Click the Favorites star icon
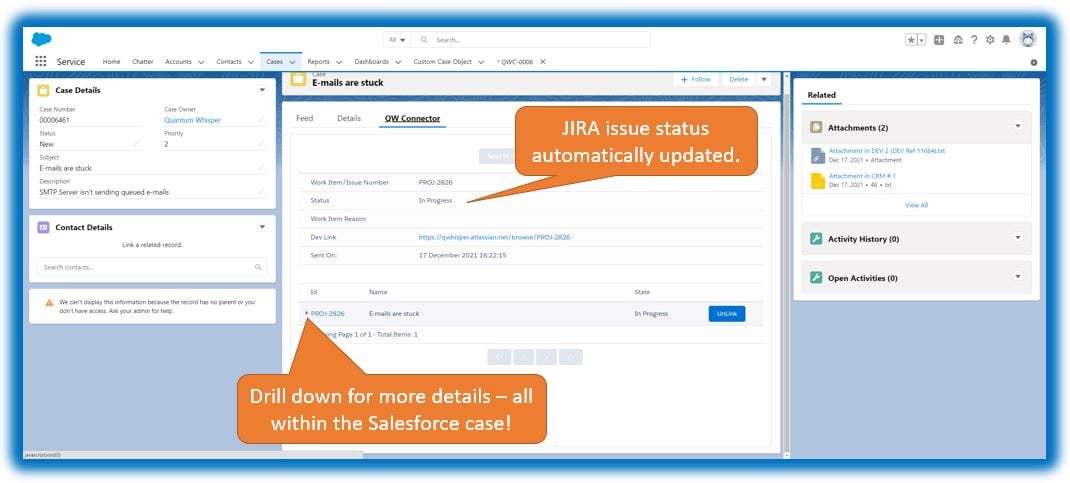Image resolution: width=1070 pixels, height=483 pixels. coord(912,40)
